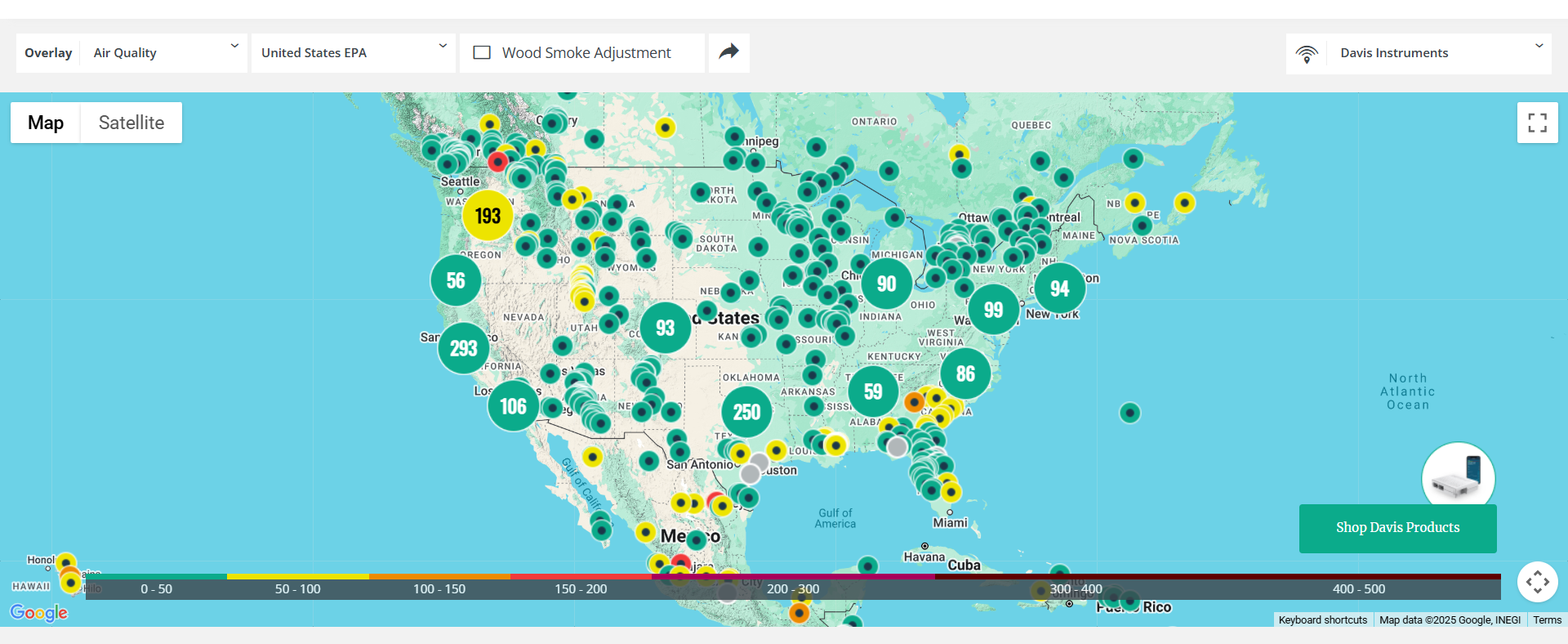Toggle fullscreen map view
The height and width of the screenshot is (644, 1568).
(1538, 123)
